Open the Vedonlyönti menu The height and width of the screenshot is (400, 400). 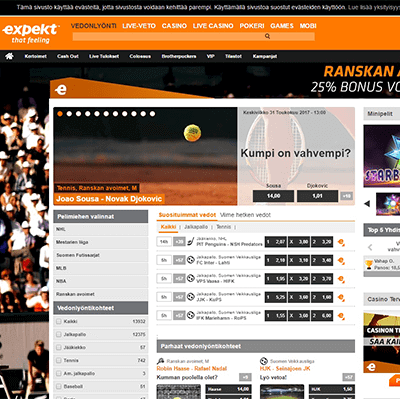pos(94,26)
